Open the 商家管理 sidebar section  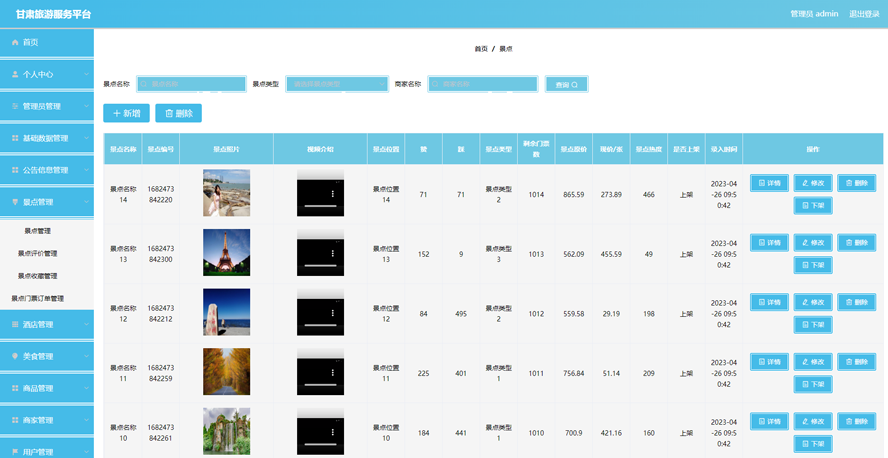pyautogui.click(x=46, y=420)
